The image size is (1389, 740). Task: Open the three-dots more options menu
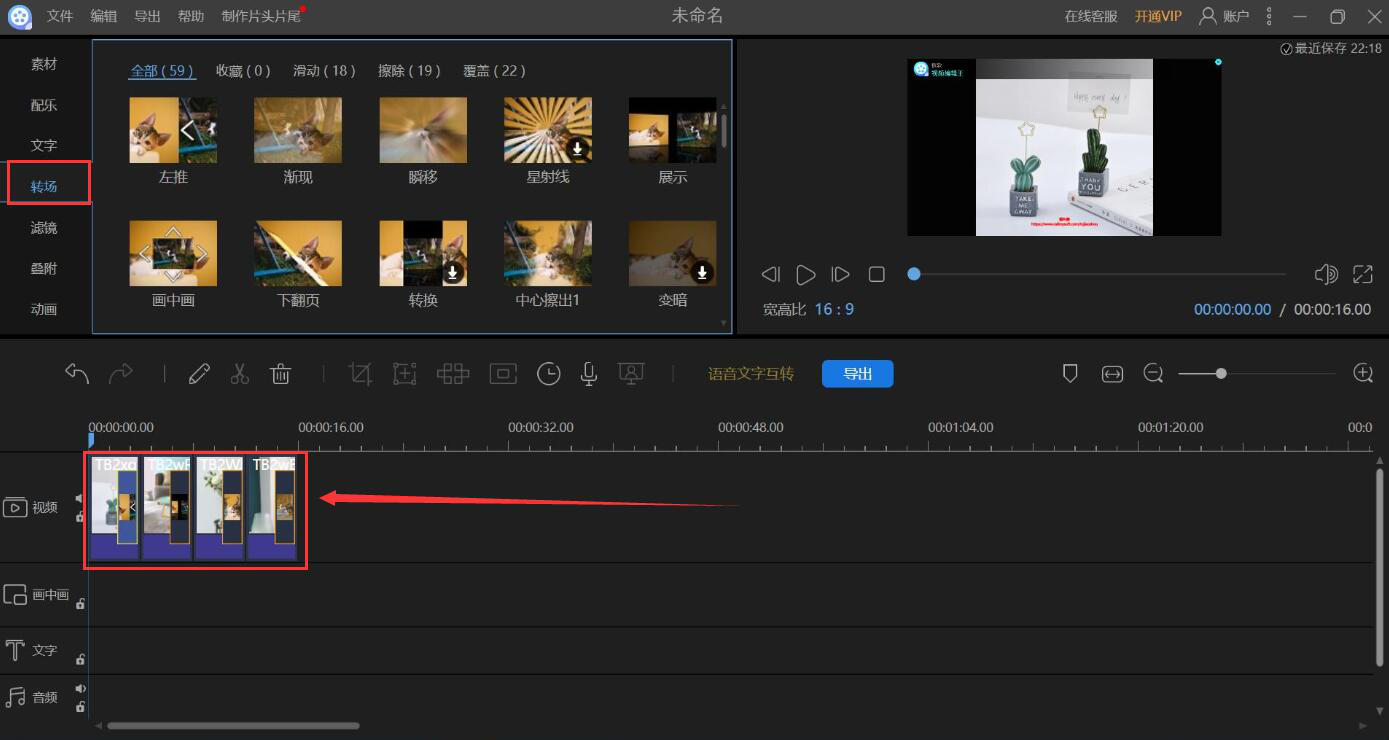tap(1269, 16)
